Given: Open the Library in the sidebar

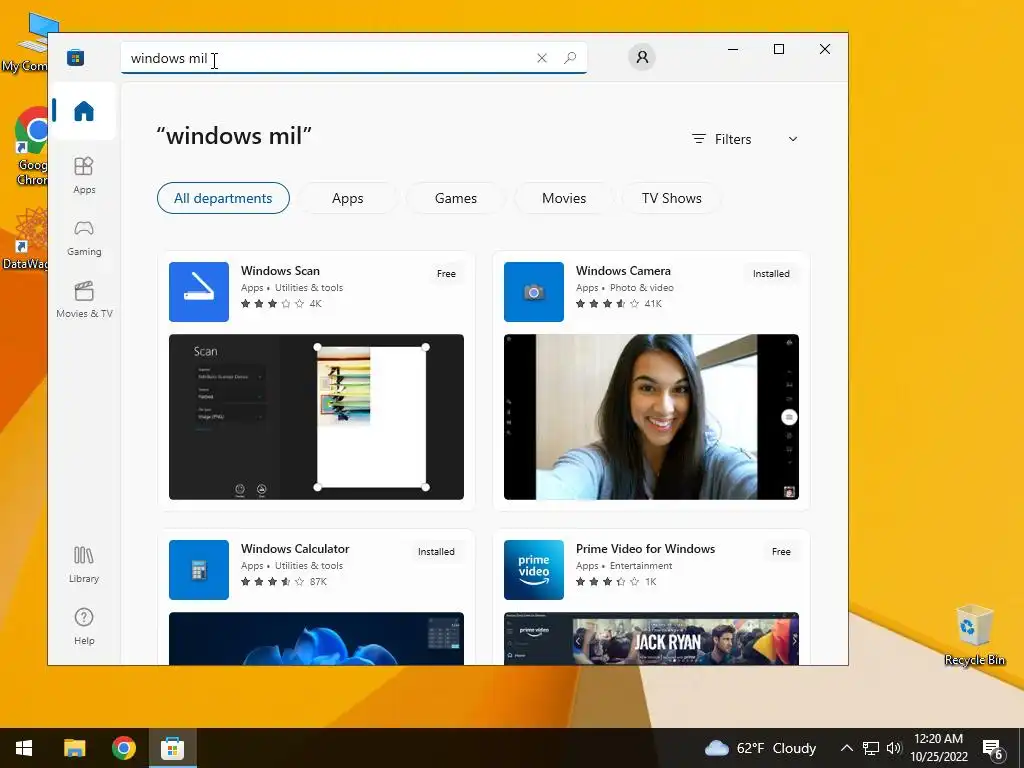Looking at the screenshot, I should (84, 565).
